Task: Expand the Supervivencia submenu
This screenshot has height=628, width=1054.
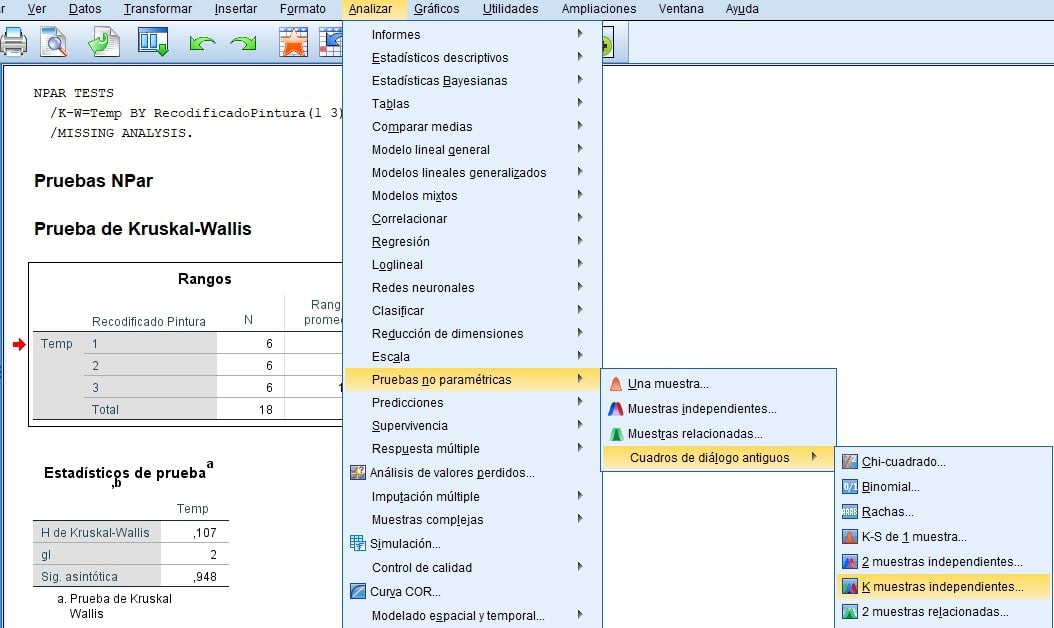Action: (472, 426)
